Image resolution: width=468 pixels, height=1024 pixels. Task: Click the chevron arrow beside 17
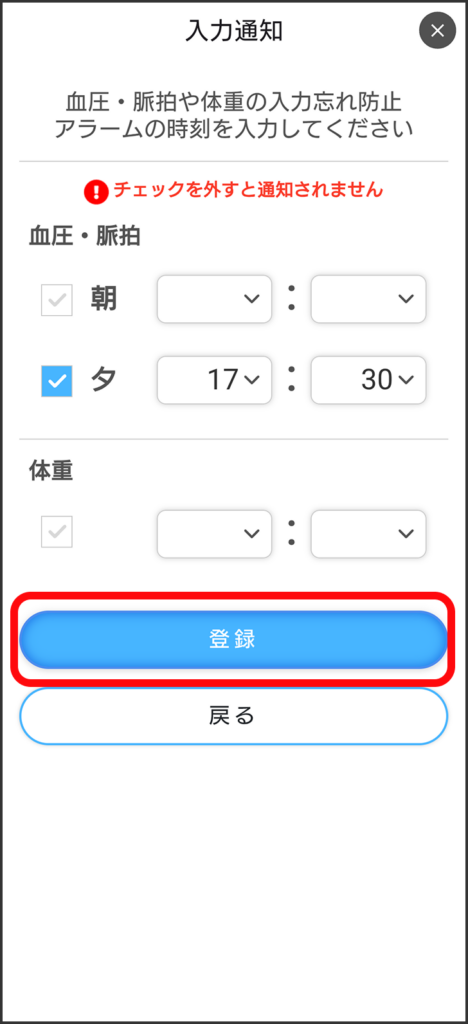pos(251,381)
